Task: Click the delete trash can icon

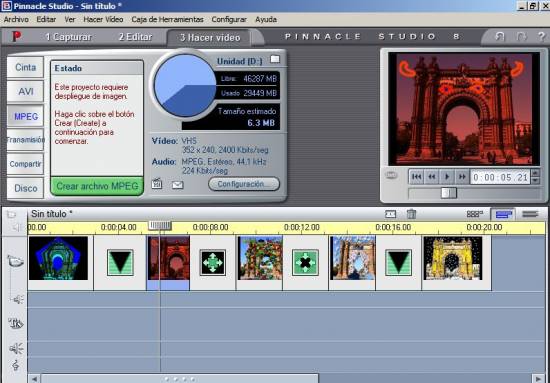Action: (x=411, y=214)
